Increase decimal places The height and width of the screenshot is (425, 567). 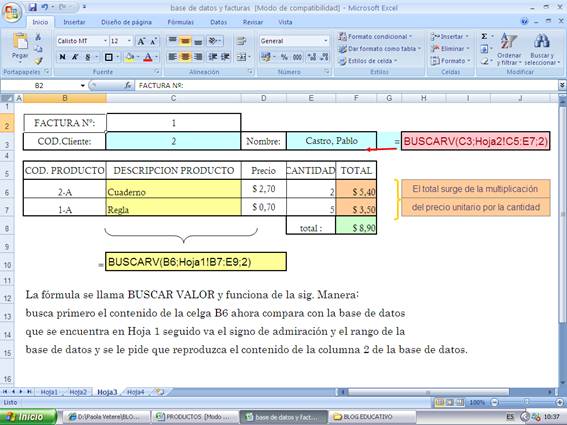311,57
